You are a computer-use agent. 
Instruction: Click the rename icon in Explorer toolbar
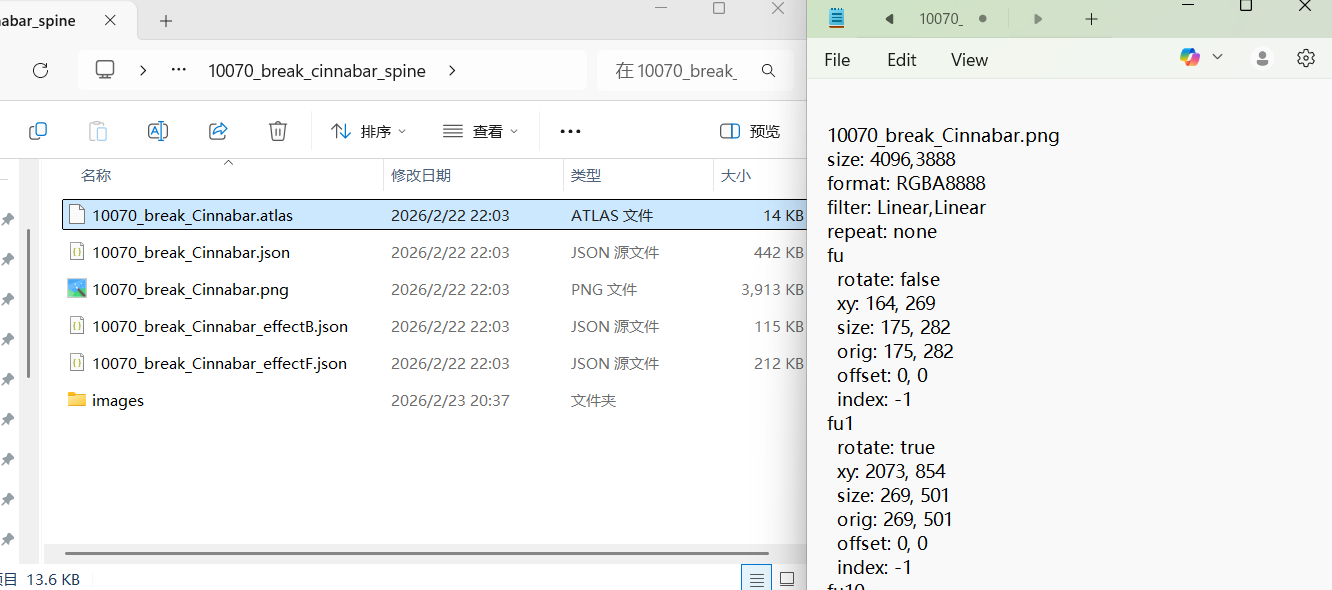click(157, 131)
